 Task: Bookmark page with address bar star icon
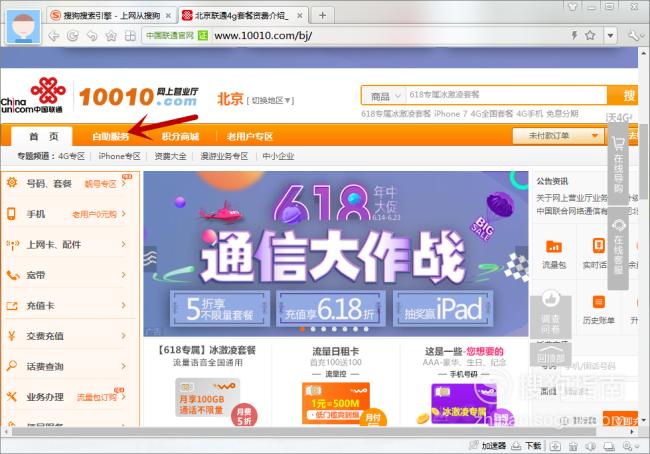pos(590,35)
